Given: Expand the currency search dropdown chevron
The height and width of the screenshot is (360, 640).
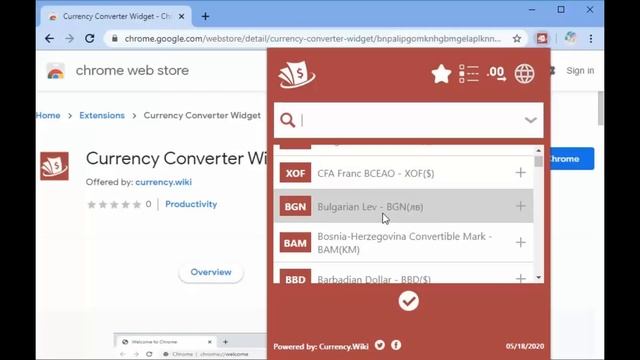Looking at the screenshot, I should coord(530,120).
